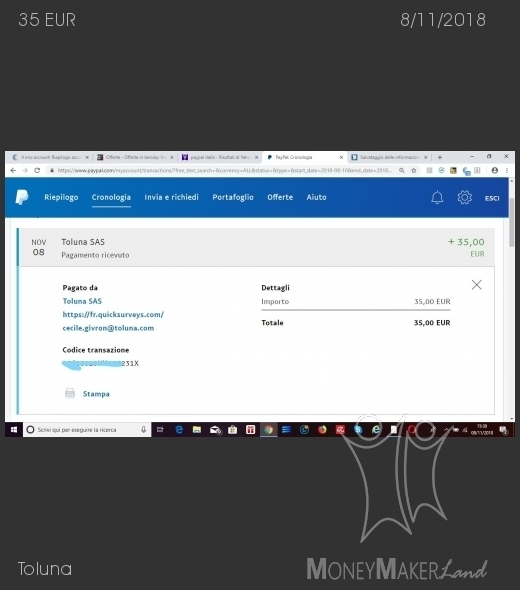Click the 'Pagamento ricevuto' text
520x590 pixels.
click(x=95, y=255)
